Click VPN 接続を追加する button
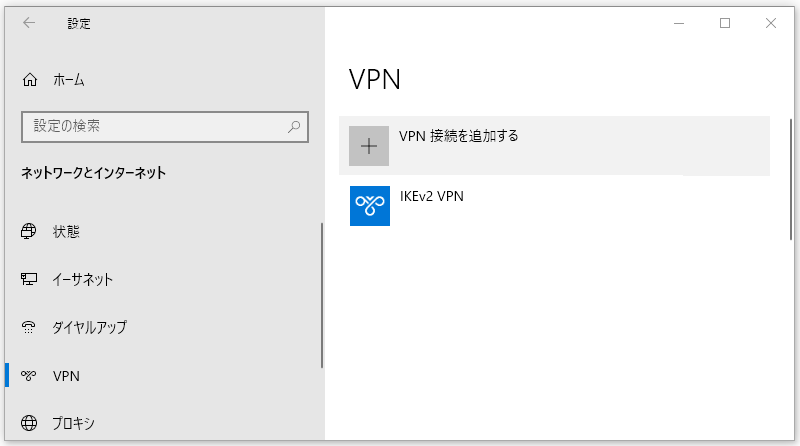Screen dimensions: 800x446 (x=554, y=146)
